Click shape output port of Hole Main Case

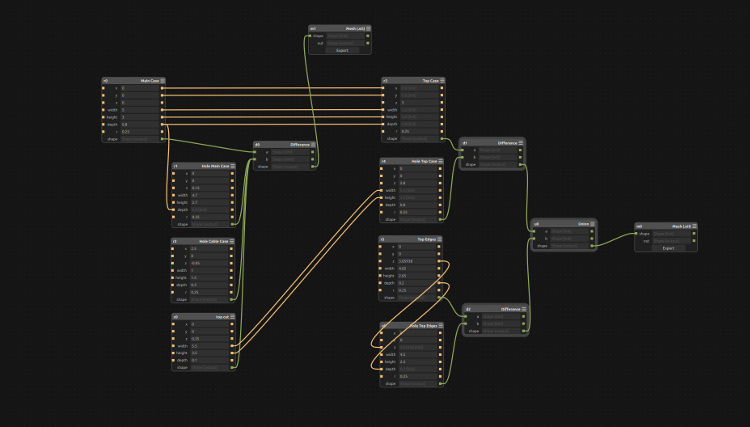[232, 224]
